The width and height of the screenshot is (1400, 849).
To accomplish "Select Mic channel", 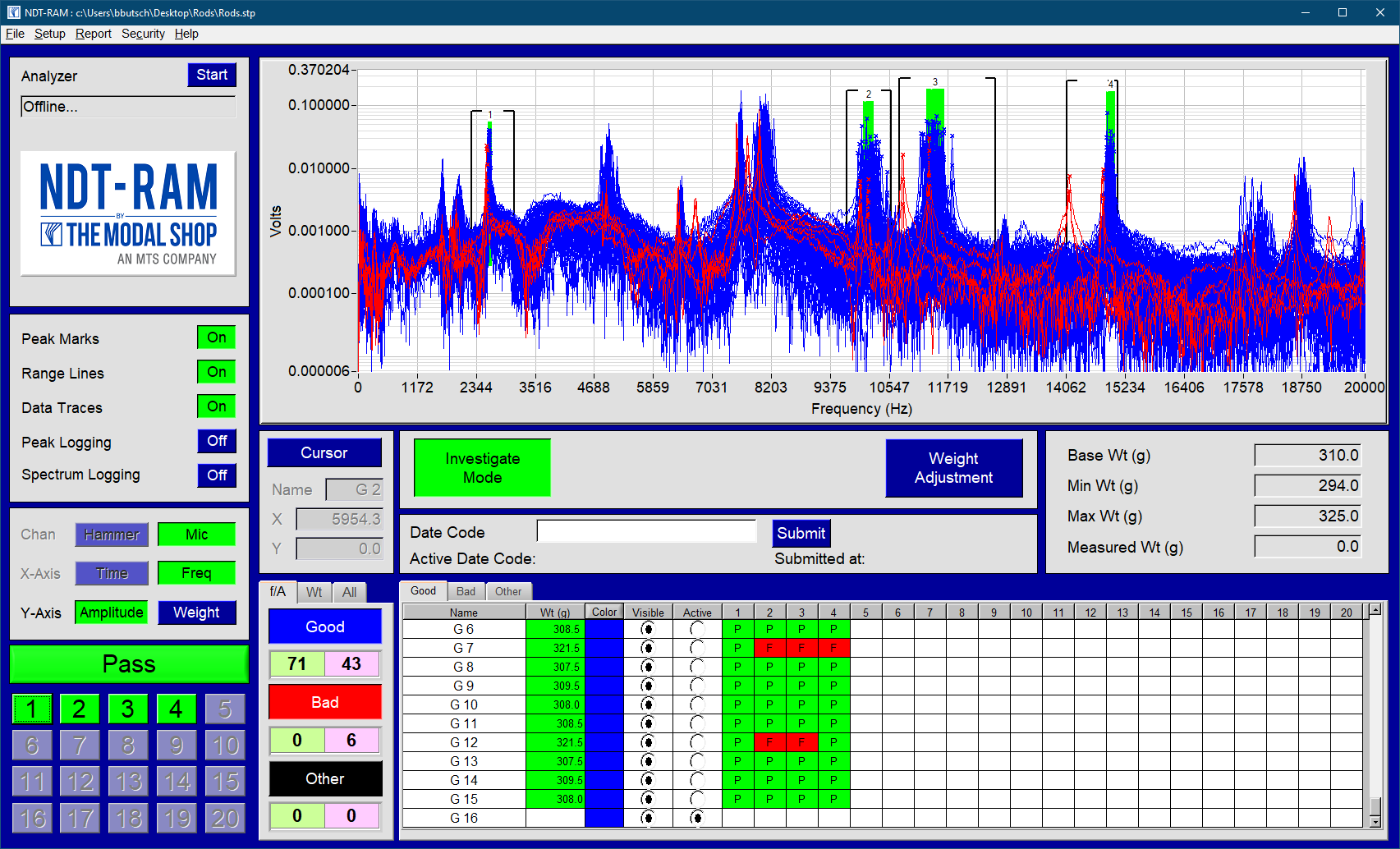I will point(197,535).
